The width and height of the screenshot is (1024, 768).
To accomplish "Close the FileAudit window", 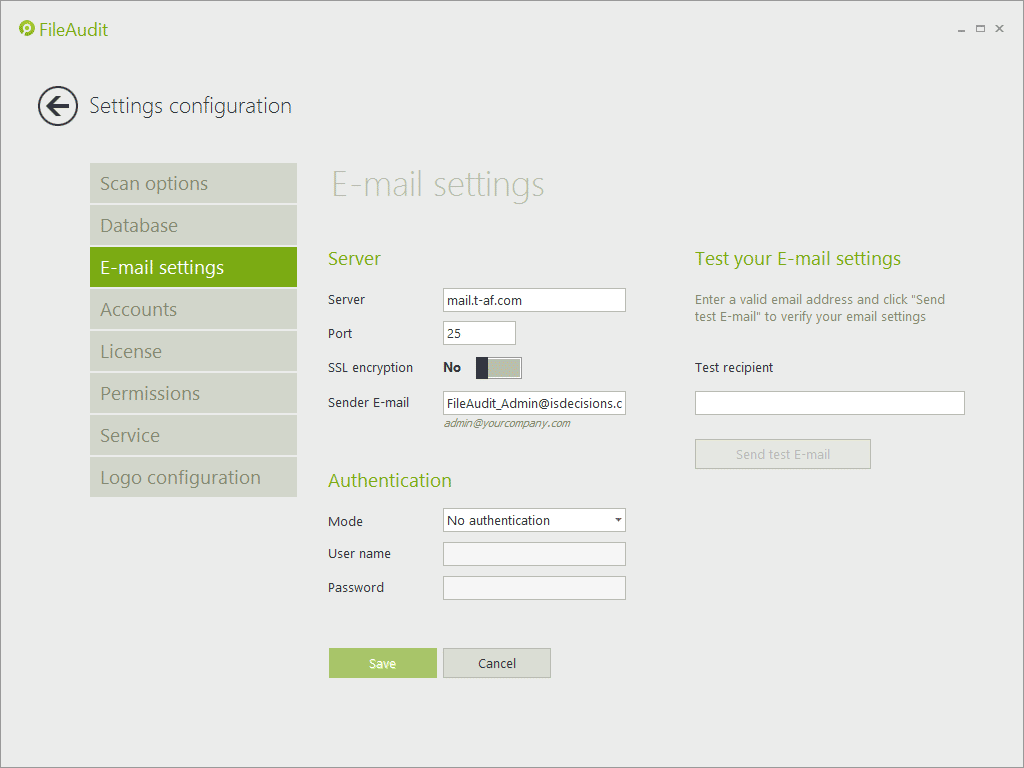I will (999, 29).
